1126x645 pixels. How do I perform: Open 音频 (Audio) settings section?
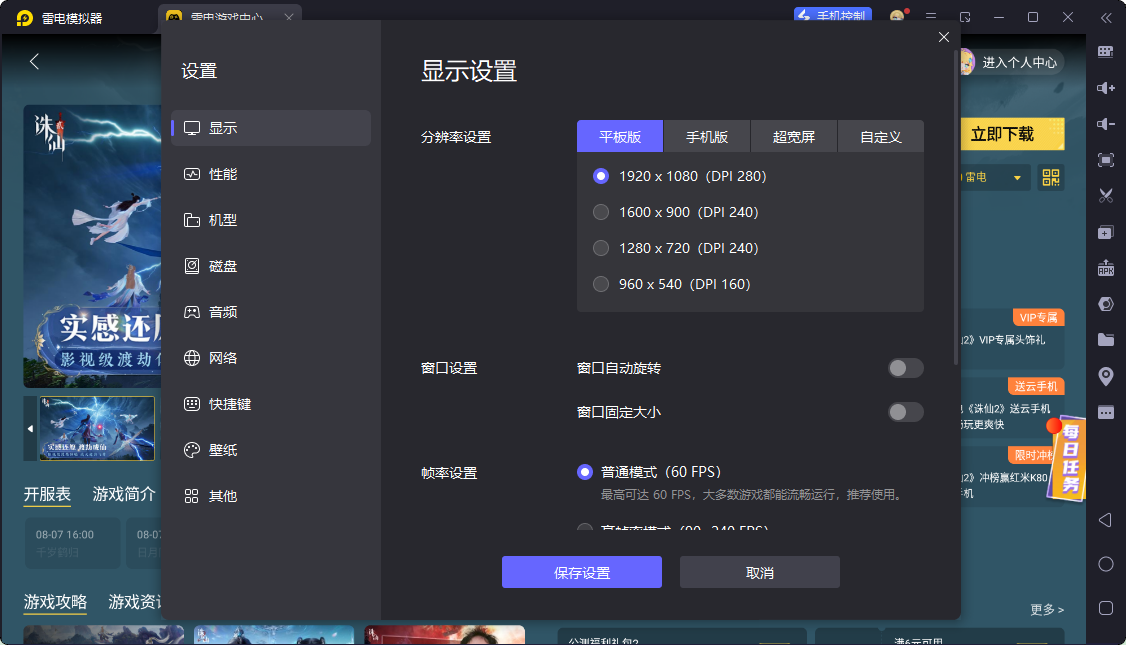click(271, 312)
